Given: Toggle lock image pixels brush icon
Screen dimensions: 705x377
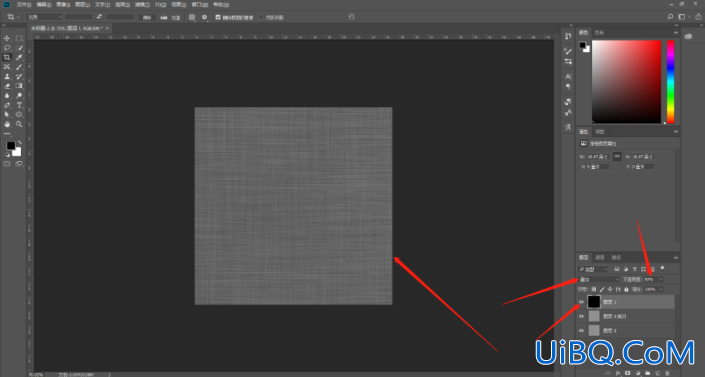Looking at the screenshot, I should click(x=602, y=289).
